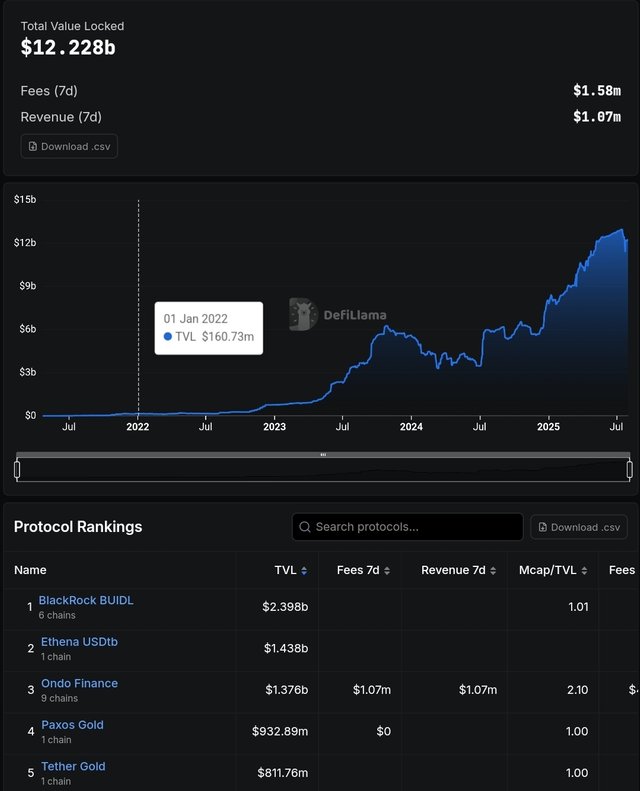The width and height of the screenshot is (640, 791).
Task: Sort rankings by Revenue 7d arrows
Action: (493, 571)
